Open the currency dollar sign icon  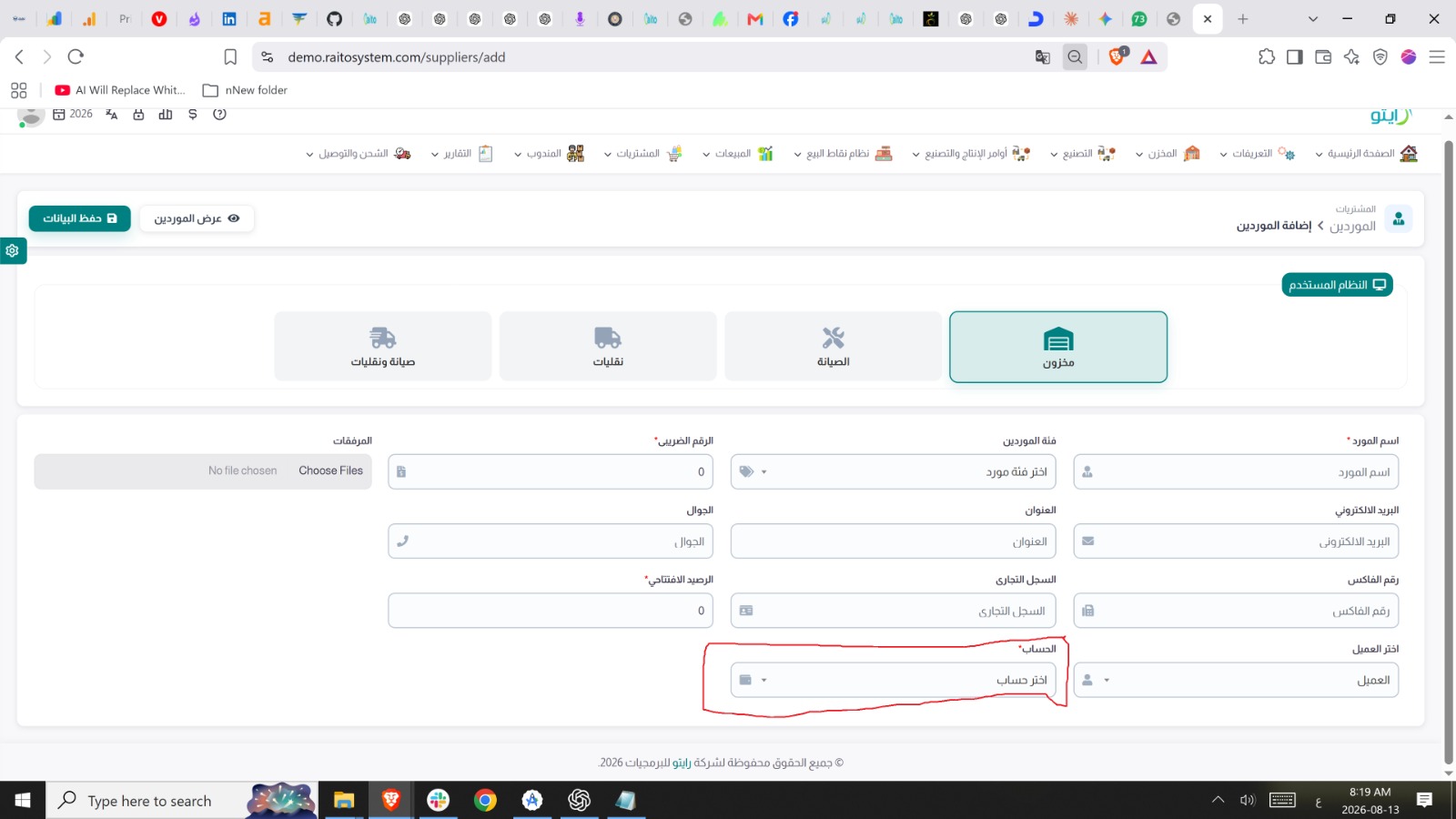coord(192,115)
